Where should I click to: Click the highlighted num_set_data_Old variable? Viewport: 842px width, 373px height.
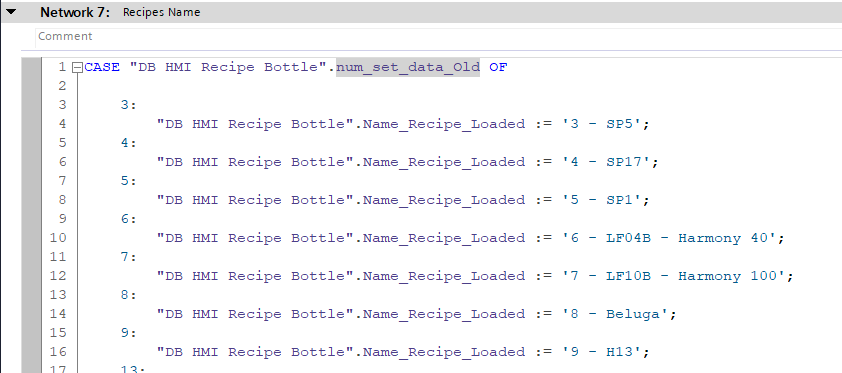click(408, 67)
